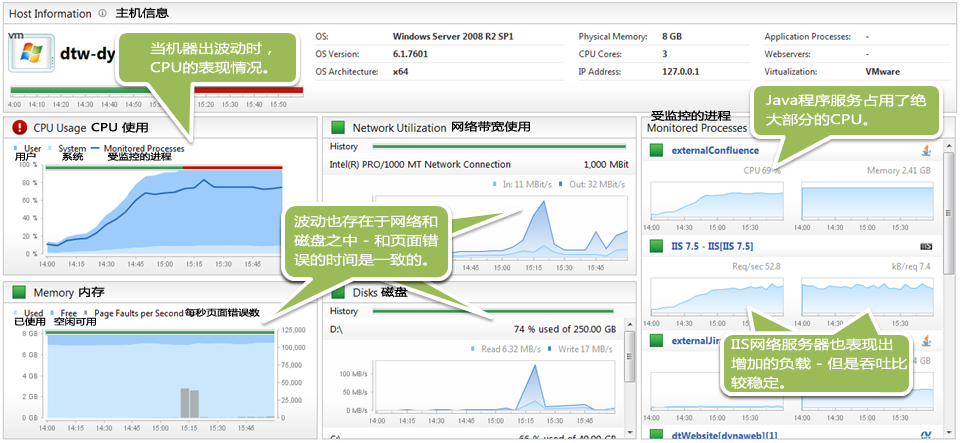
Task: Click the Windows VM host logo
Action: click(x=30, y=57)
